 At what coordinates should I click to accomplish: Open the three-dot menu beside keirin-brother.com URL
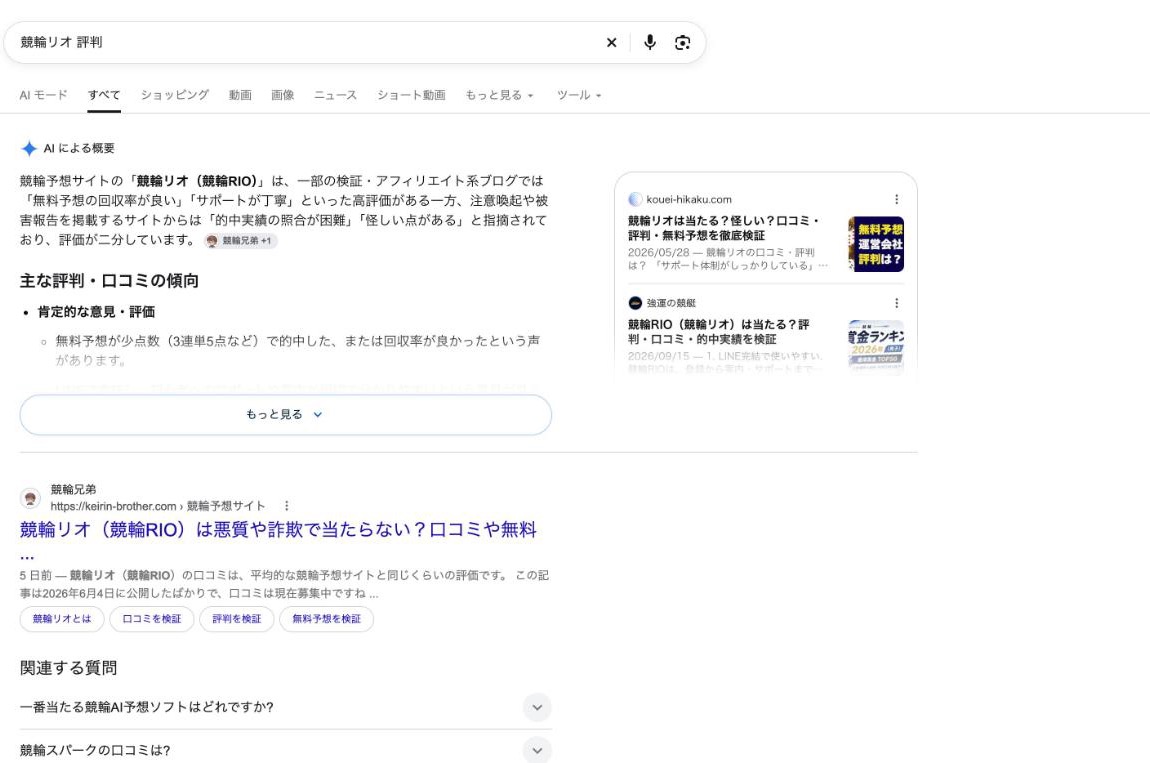[x=286, y=505]
